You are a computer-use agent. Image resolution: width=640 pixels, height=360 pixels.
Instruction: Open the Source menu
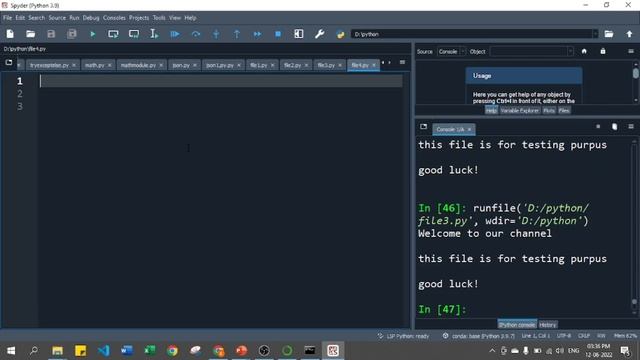pos(57,18)
